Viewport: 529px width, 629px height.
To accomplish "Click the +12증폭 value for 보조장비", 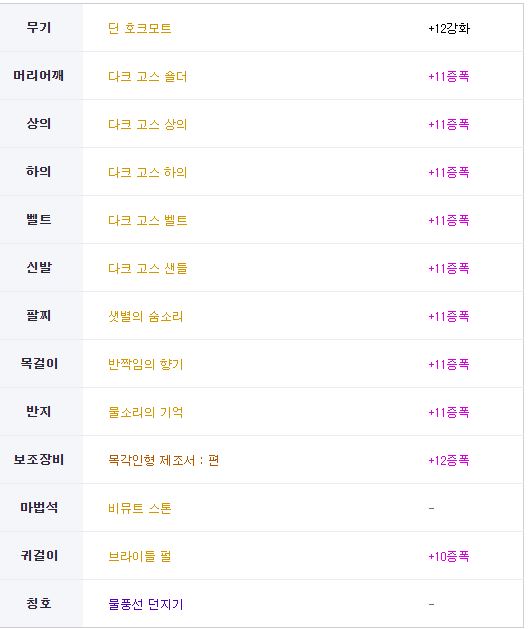I will pos(449,460).
